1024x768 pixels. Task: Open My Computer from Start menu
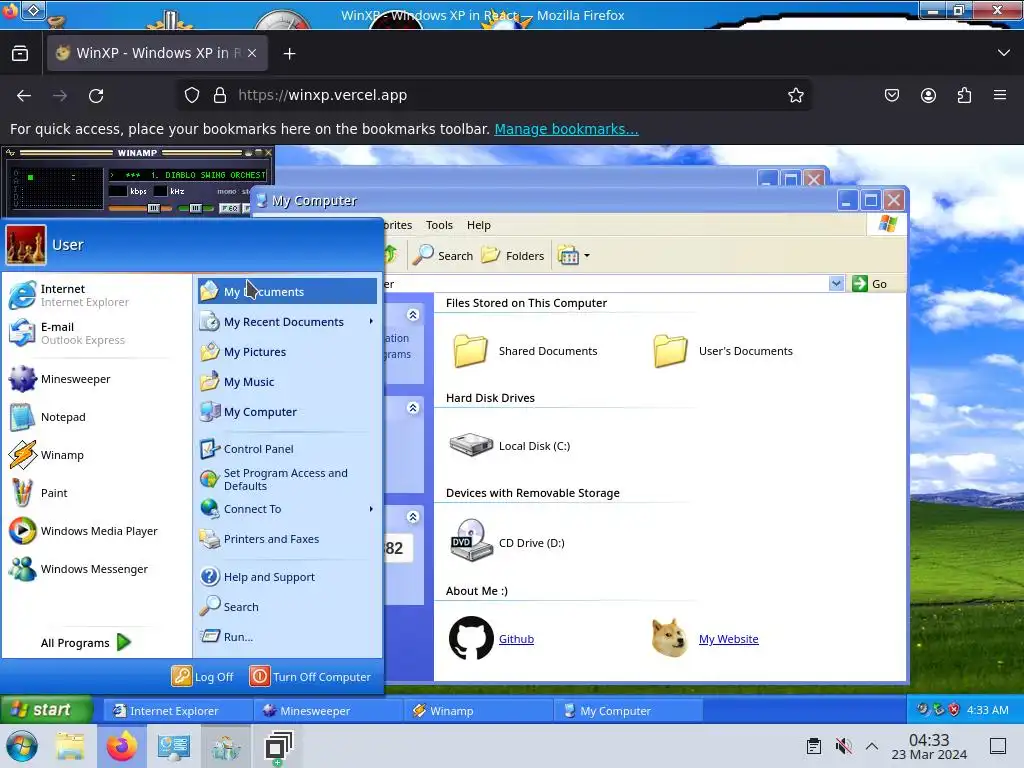coord(287,411)
